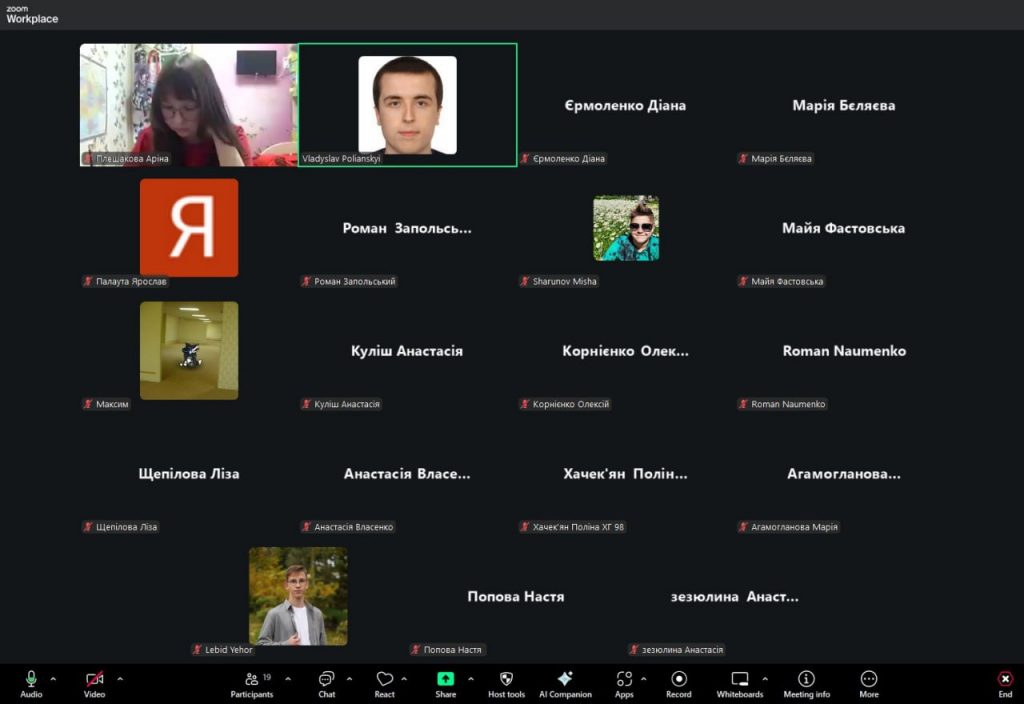The height and width of the screenshot is (704, 1024).
Task: Open Host tools shield icon
Action: [x=506, y=683]
